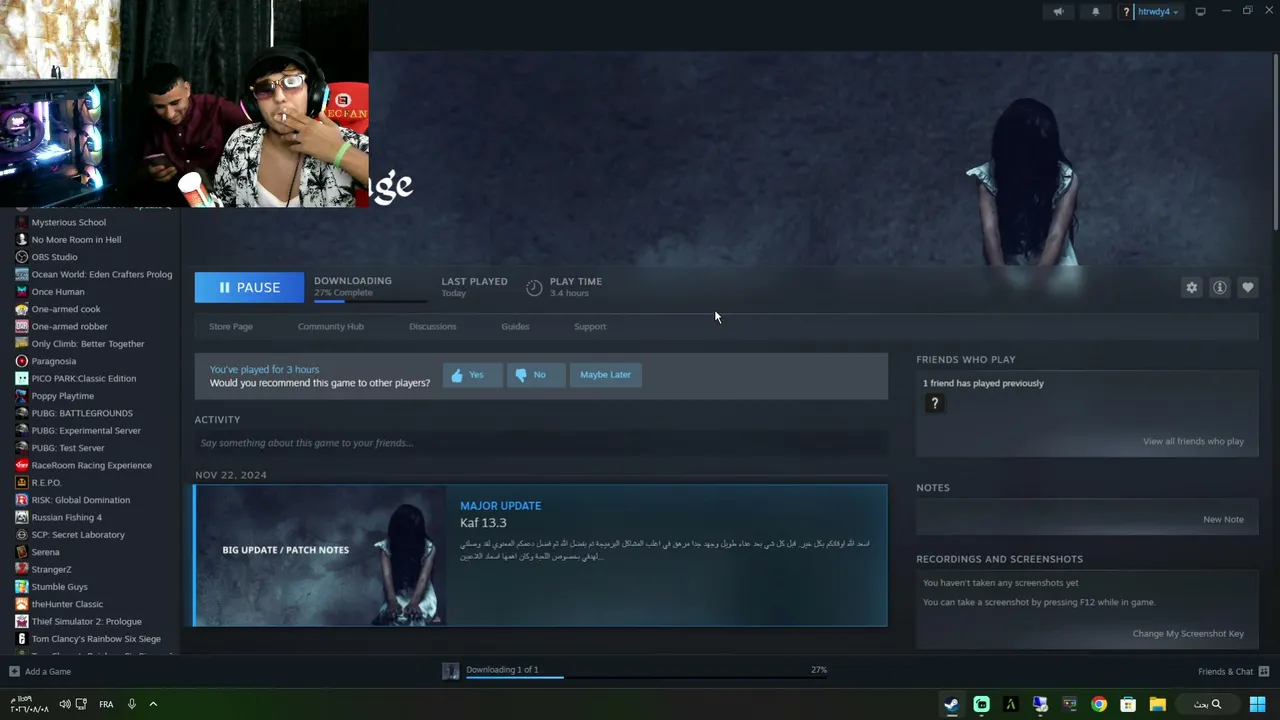Open the Windows Start menu
1280x720 pixels.
point(1257,704)
